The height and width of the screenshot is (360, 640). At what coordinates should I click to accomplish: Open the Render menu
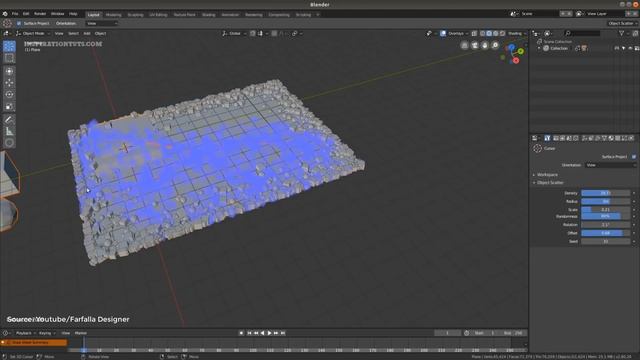tap(40, 14)
